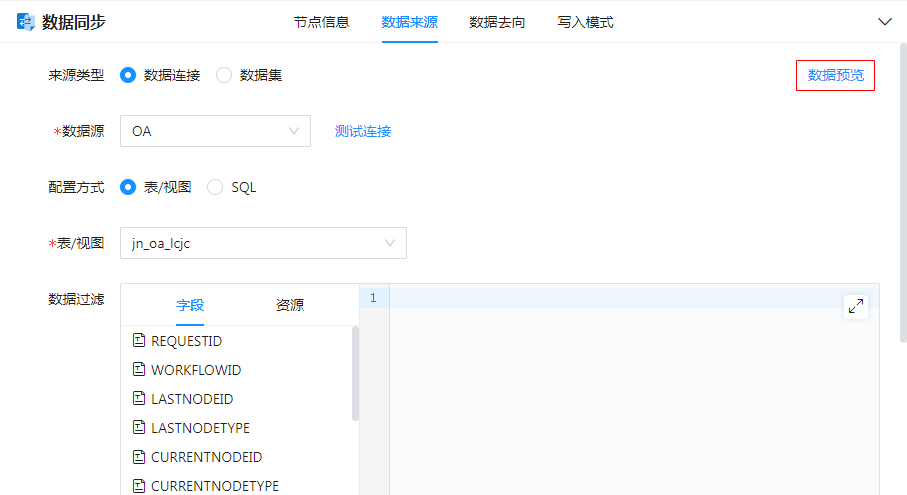Click the LASTNODEID field type icon
This screenshot has width=907, height=495.
click(x=139, y=399)
